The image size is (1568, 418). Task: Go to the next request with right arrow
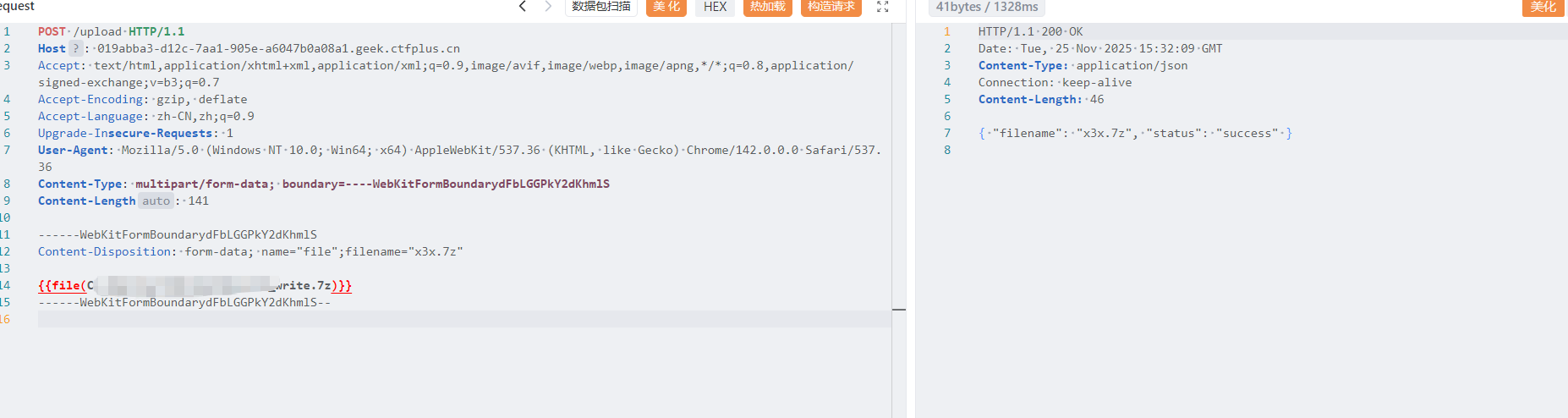click(x=548, y=7)
